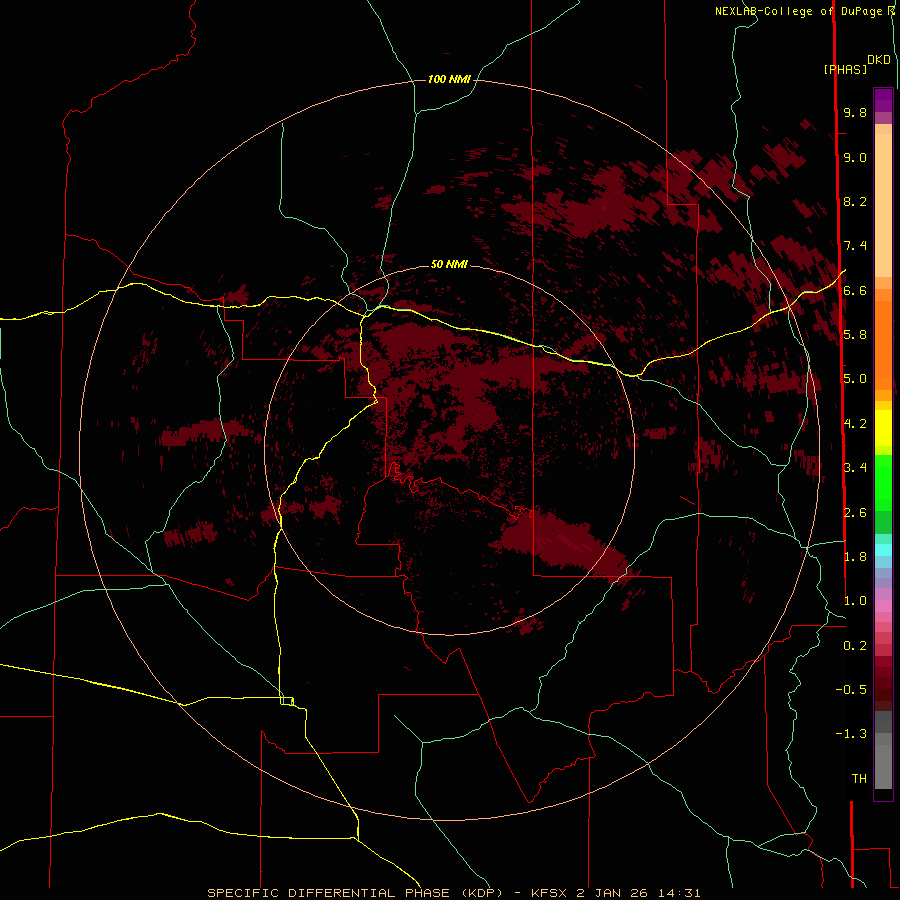The height and width of the screenshot is (900, 900).
Task: Click the -1.3 value on the scale
Action: click(851, 734)
